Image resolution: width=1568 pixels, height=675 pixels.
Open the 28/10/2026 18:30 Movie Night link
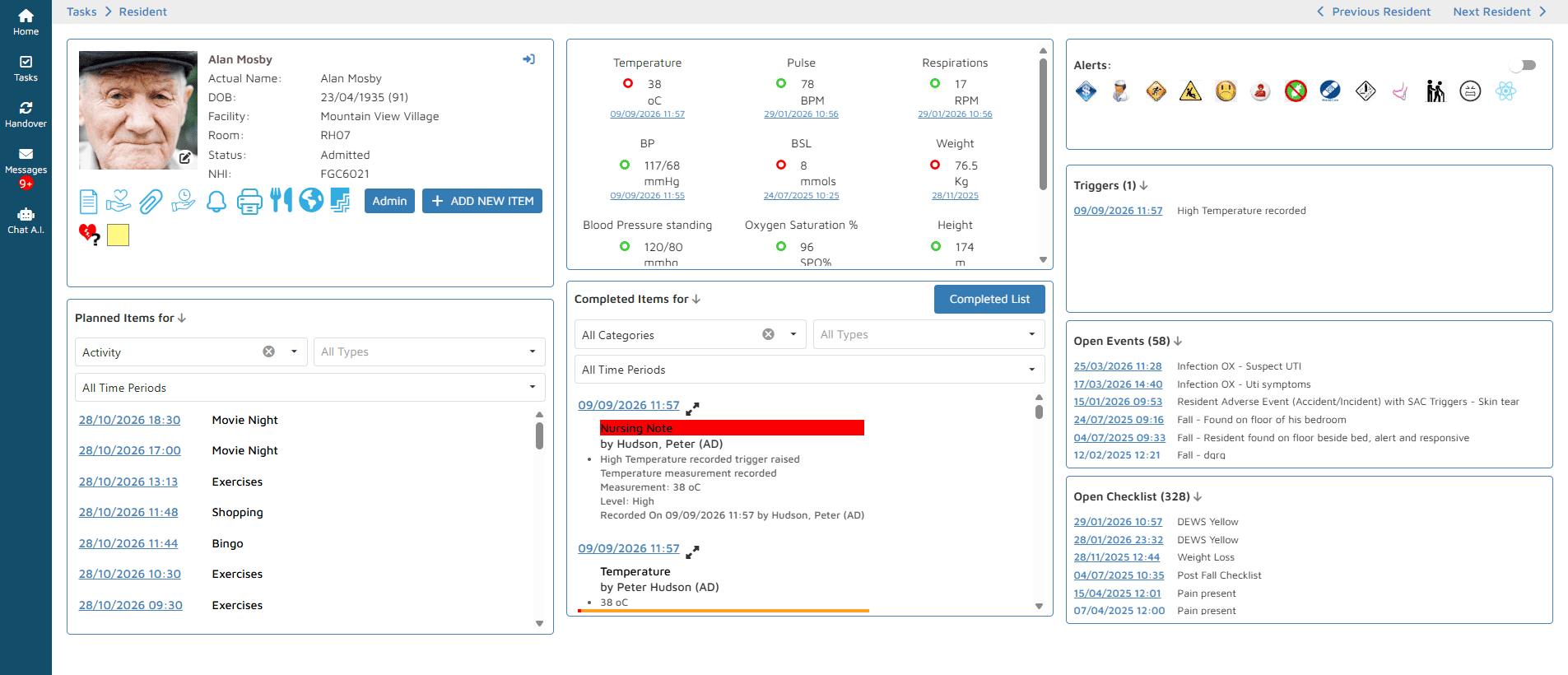[129, 420]
